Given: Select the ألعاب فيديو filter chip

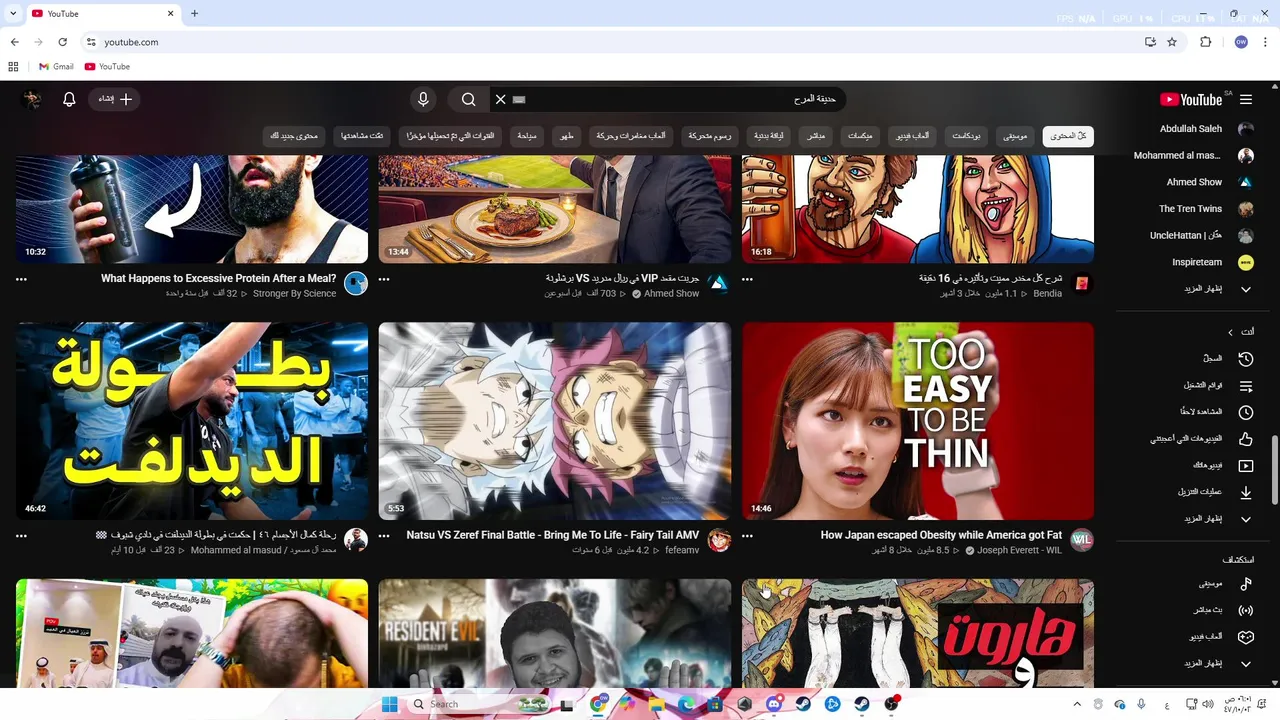Looking at the screenshot, I should (912, 136).
